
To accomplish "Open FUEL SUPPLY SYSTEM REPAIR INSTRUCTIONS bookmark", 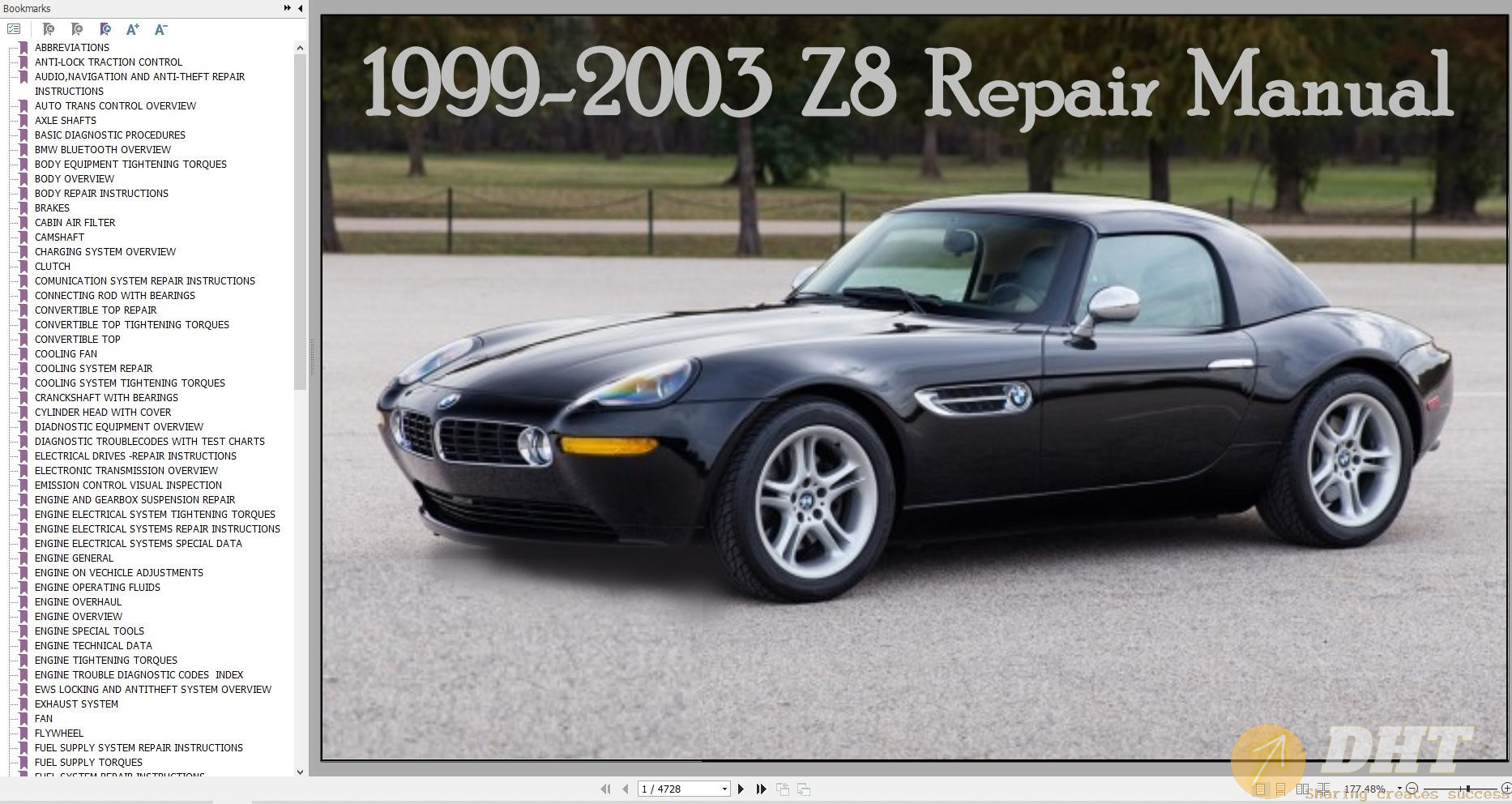I will coord(139,747).
